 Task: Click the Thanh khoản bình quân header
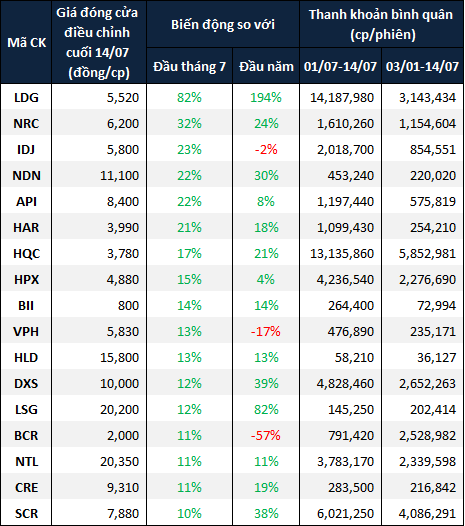(381, 24)
